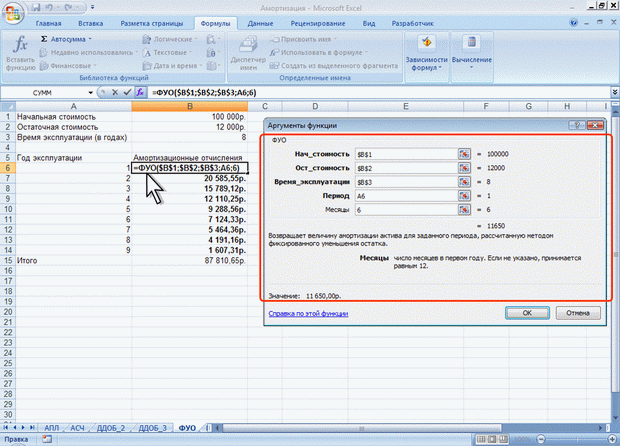The image size is (620, 446).
Task: Click the vertical scrollbar of the worksheet
Action: 615,253
